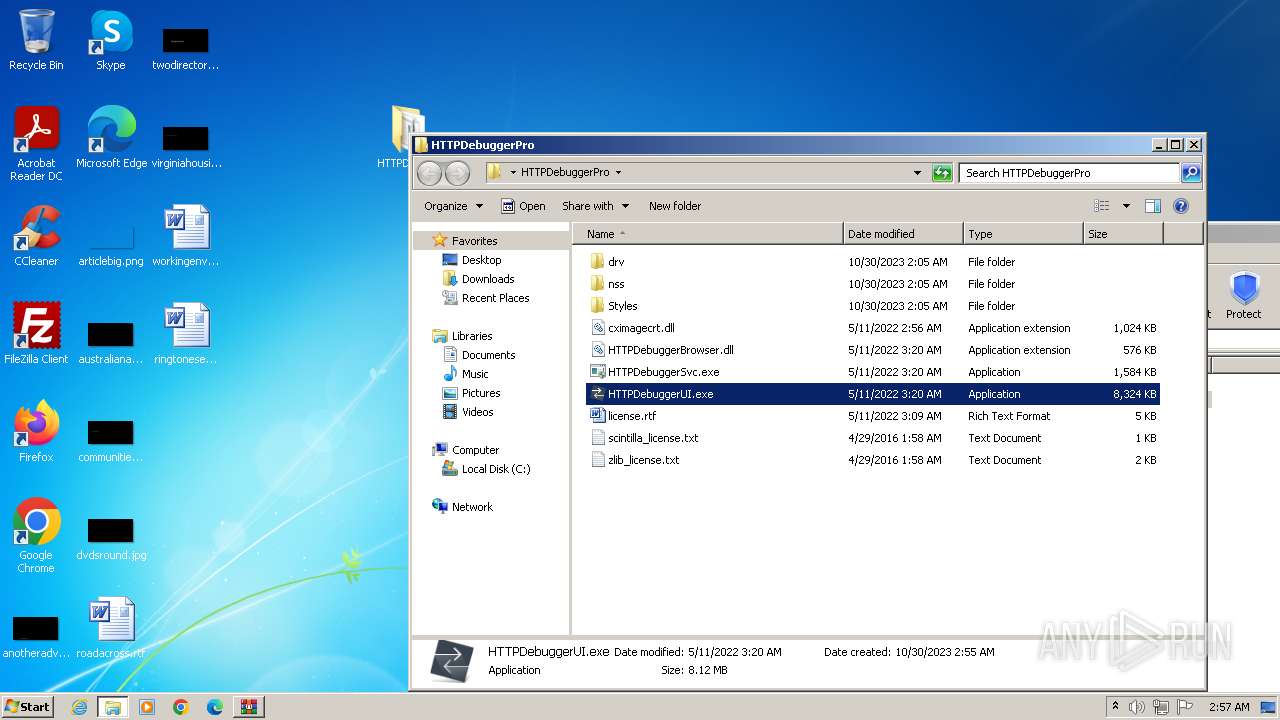
Task: Open Internet Explorer from the taskbar
Action: click(x=80, y=707)
